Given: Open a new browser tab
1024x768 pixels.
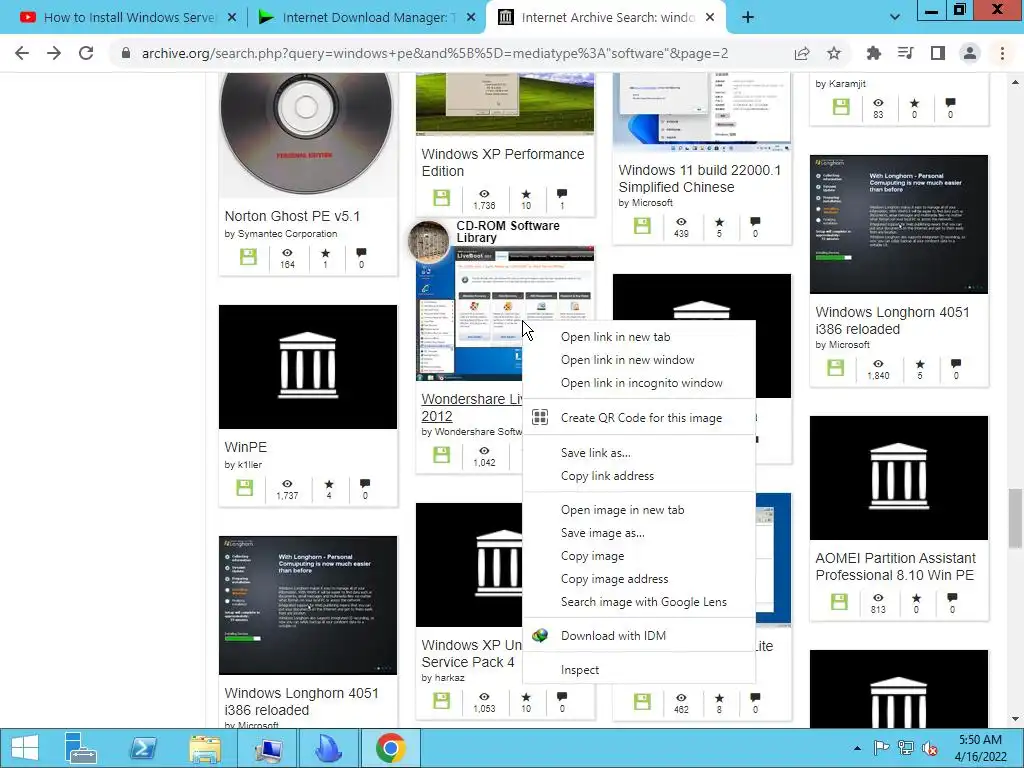Looking at the screenshot, I should pos(748,18).
